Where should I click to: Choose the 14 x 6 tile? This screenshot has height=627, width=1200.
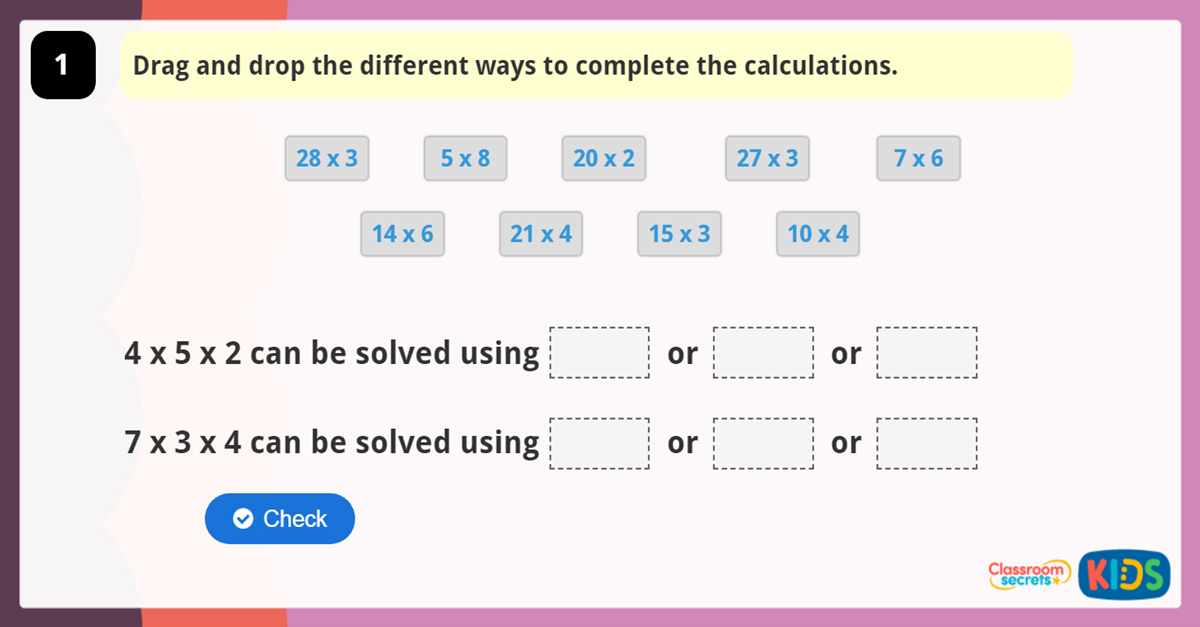click(x=402, y=234)
